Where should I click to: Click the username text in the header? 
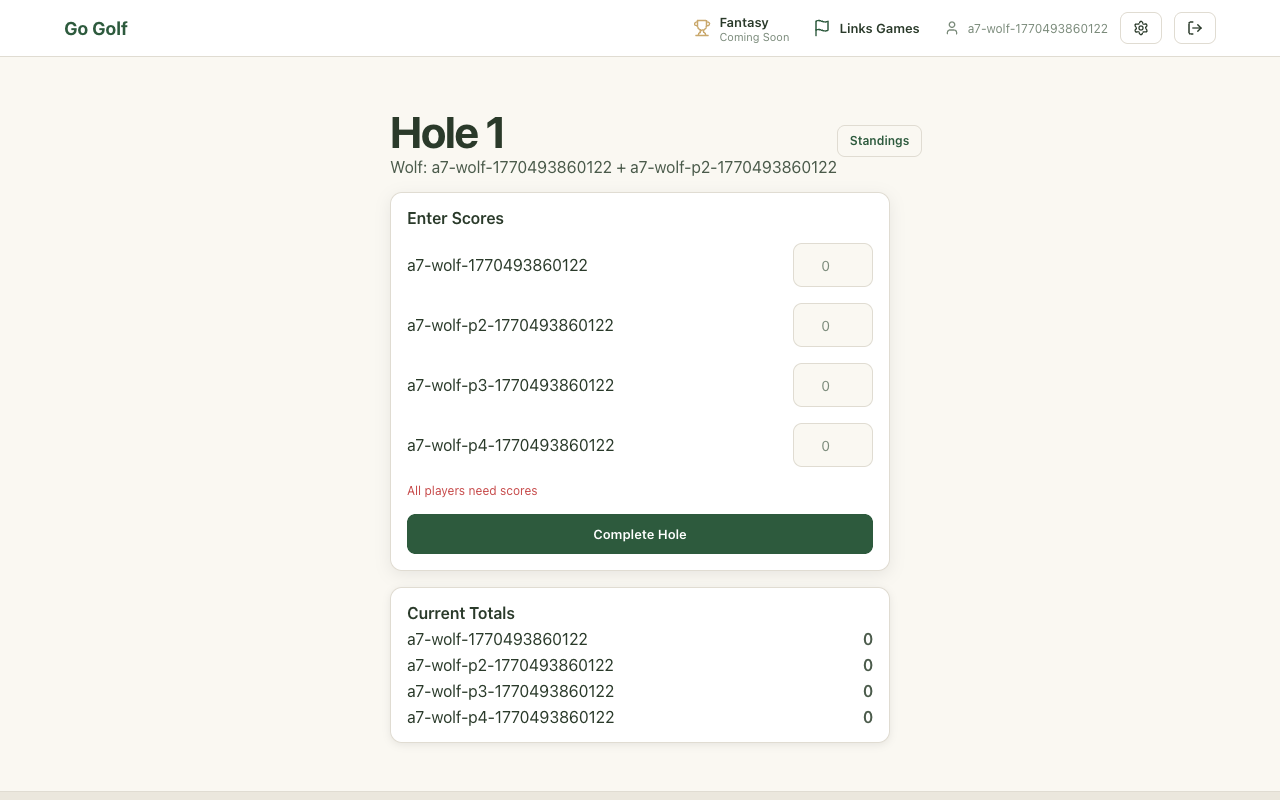tap(1037, 29)
